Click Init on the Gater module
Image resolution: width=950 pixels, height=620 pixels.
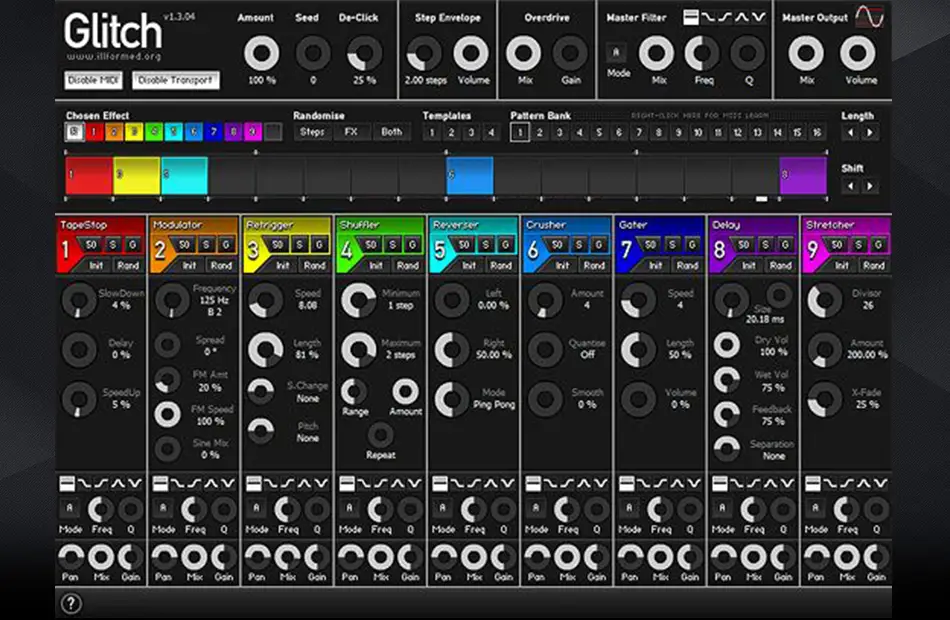(x=656, y=265)
